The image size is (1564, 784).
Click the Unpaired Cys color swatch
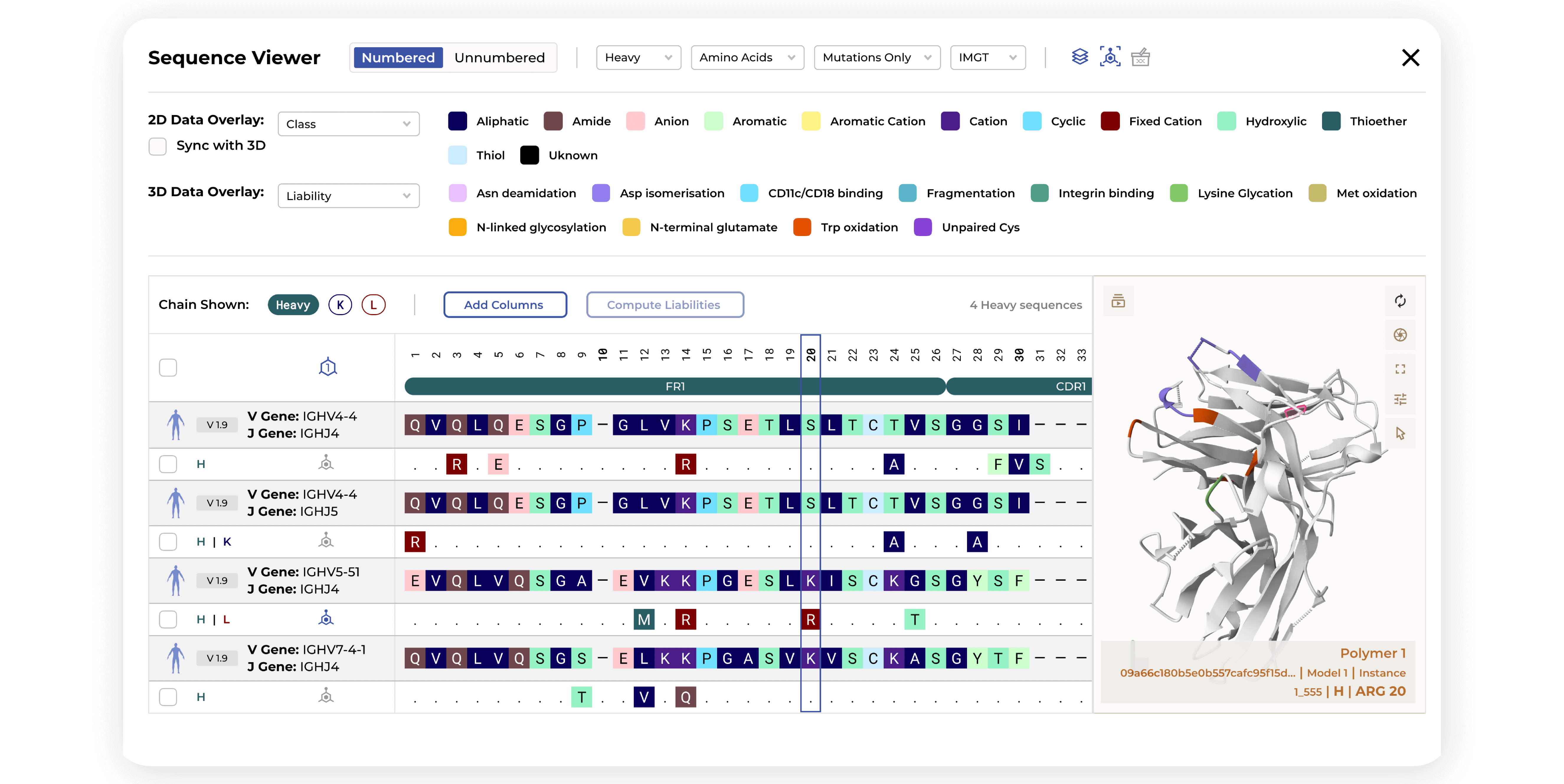pyautogui.click(x=923, y=227)
